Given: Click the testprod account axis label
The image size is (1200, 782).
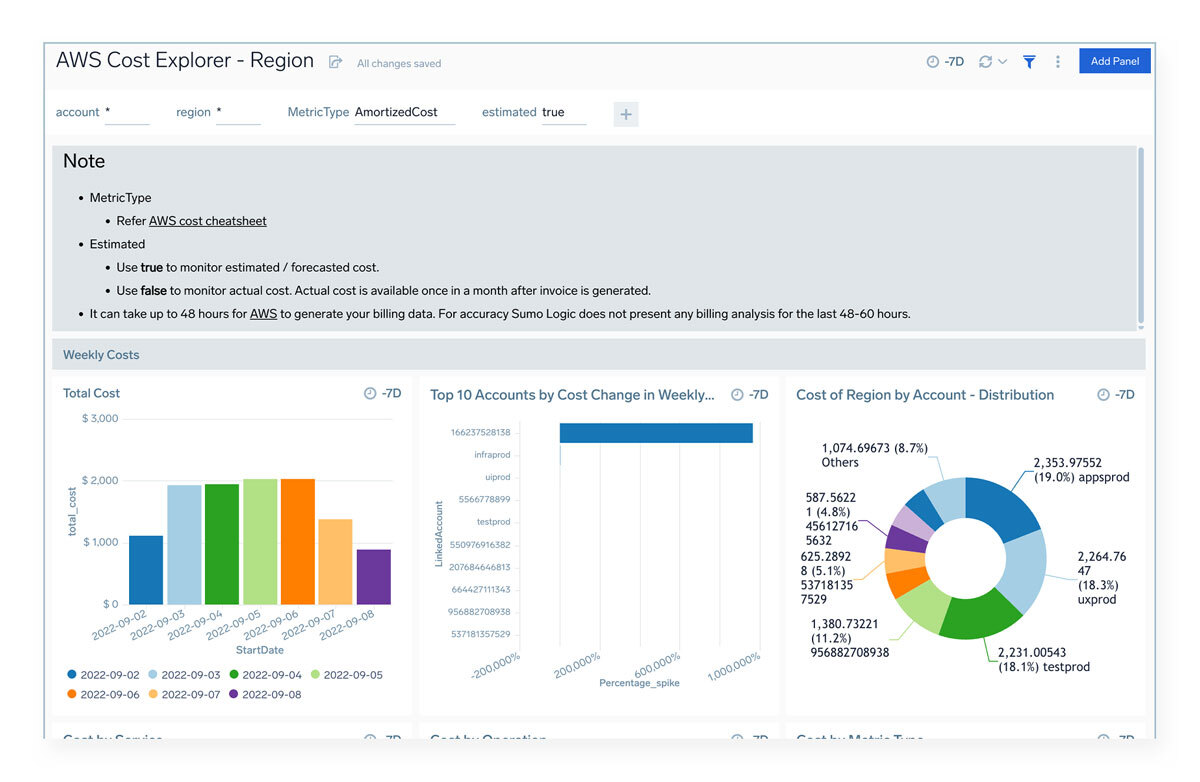Looking at the screenshot, I should click(x=494, y=522).
